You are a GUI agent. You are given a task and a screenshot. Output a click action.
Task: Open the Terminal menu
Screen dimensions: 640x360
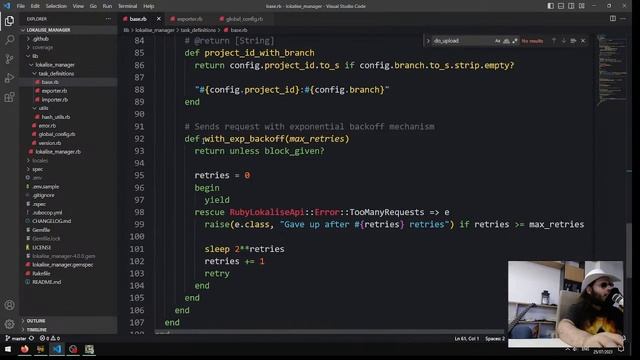point(128,6)
